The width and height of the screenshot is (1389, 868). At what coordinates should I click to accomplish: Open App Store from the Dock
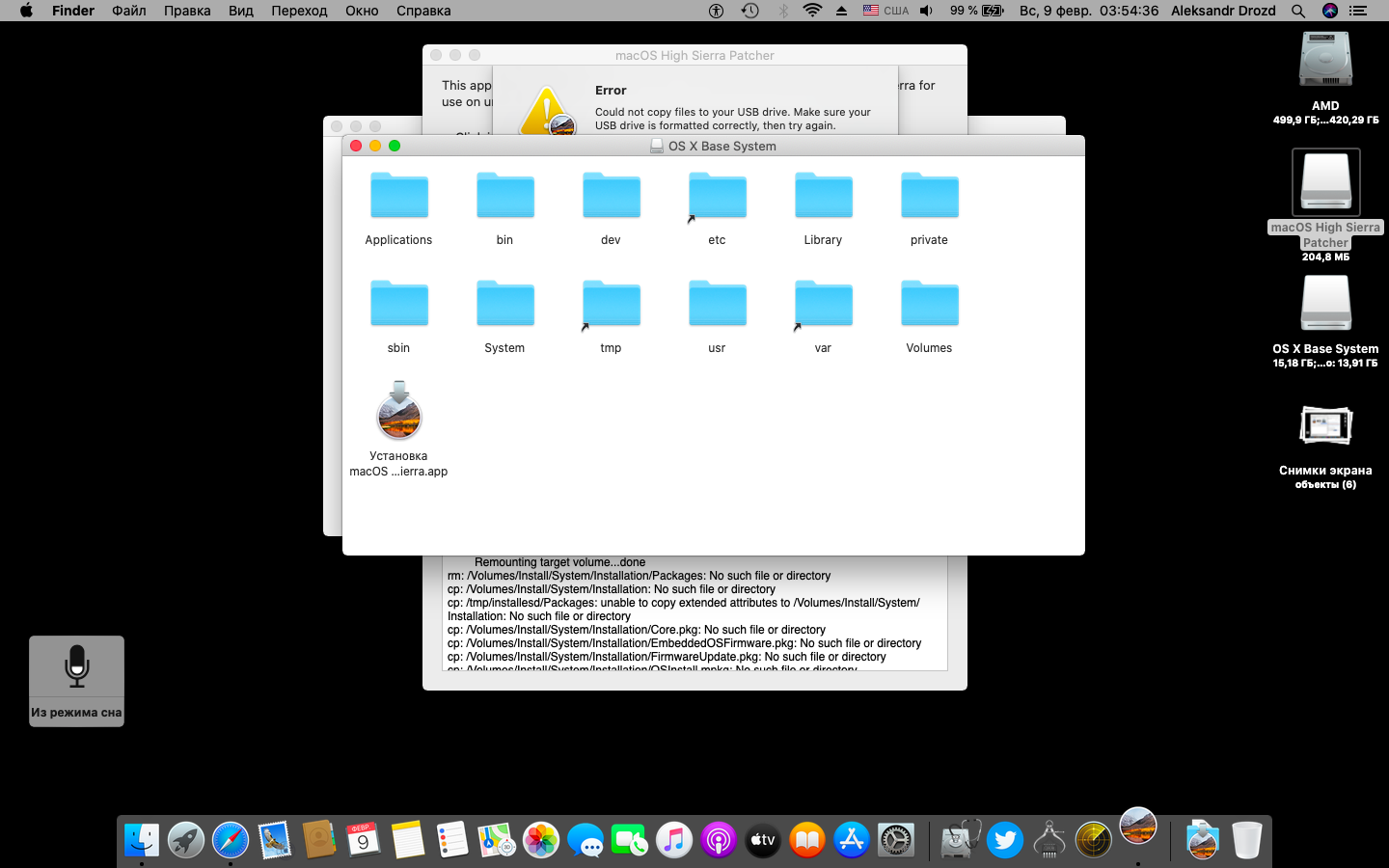pos(852,840)
